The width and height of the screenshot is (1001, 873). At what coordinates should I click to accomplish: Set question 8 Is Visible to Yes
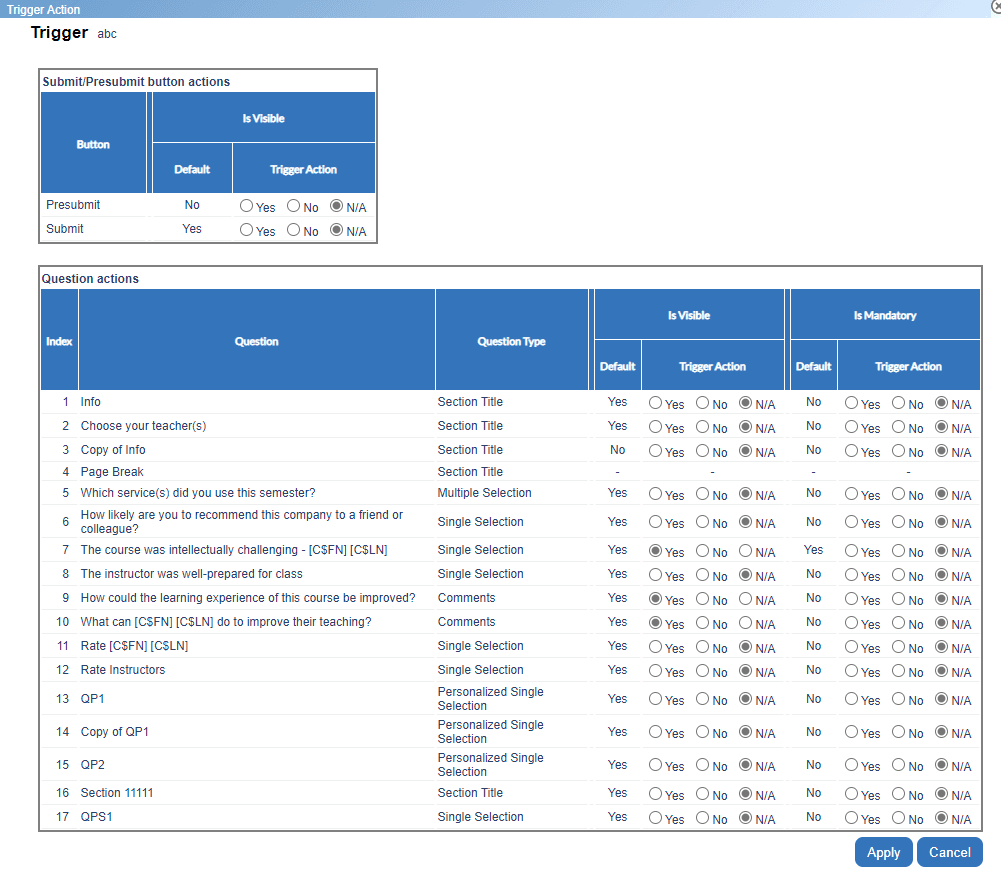pos(656,575)
